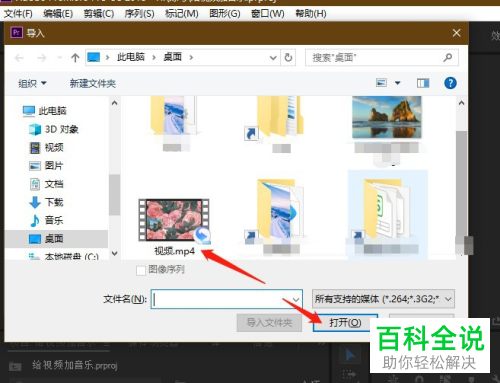Image resolution: width=500 pixels, height=383 pixels.
Task: Select the 视频.mp4 file thumbnail
Action: pyautogui.click(x=174, y=220)
